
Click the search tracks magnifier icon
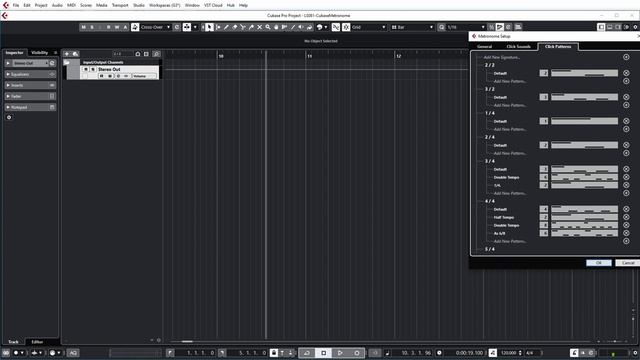pyautogui.click(x=156, y=54)
